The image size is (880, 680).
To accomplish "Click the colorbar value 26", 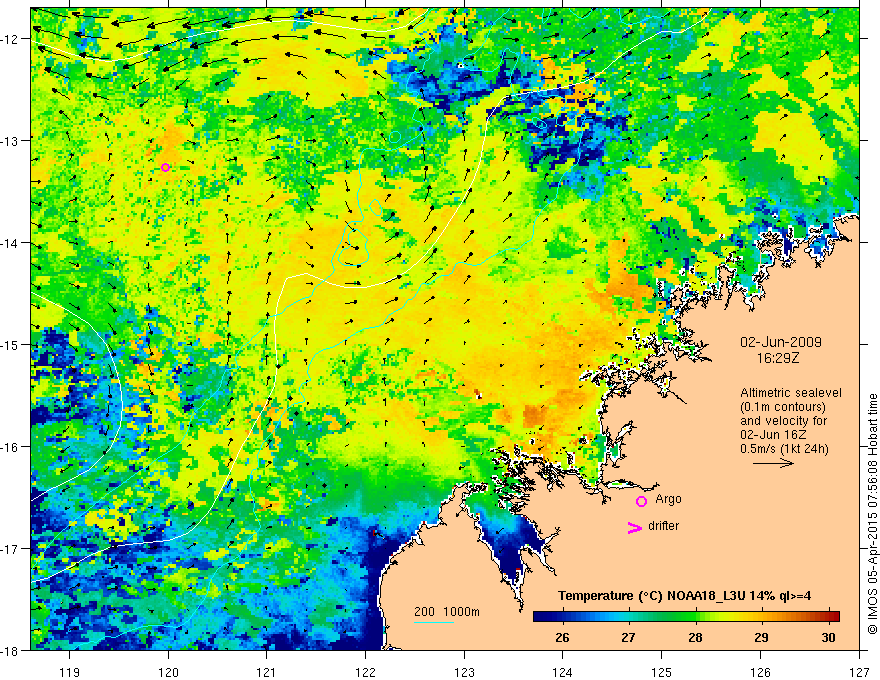I will pyautogui.click(x=562, y=637).
